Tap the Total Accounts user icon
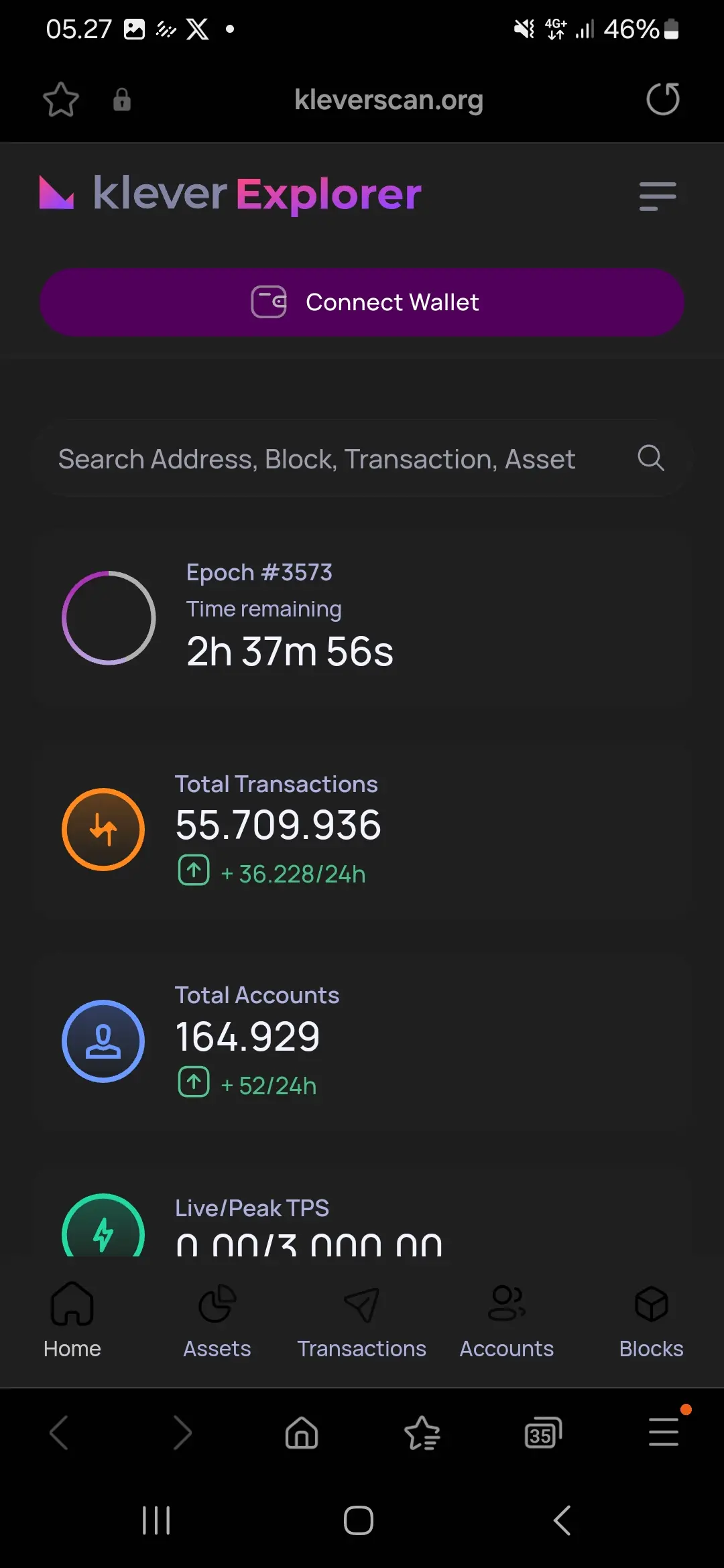The width and height of the screenshot is (724, 1568). pyautogui.click(x=103, y=1041)
